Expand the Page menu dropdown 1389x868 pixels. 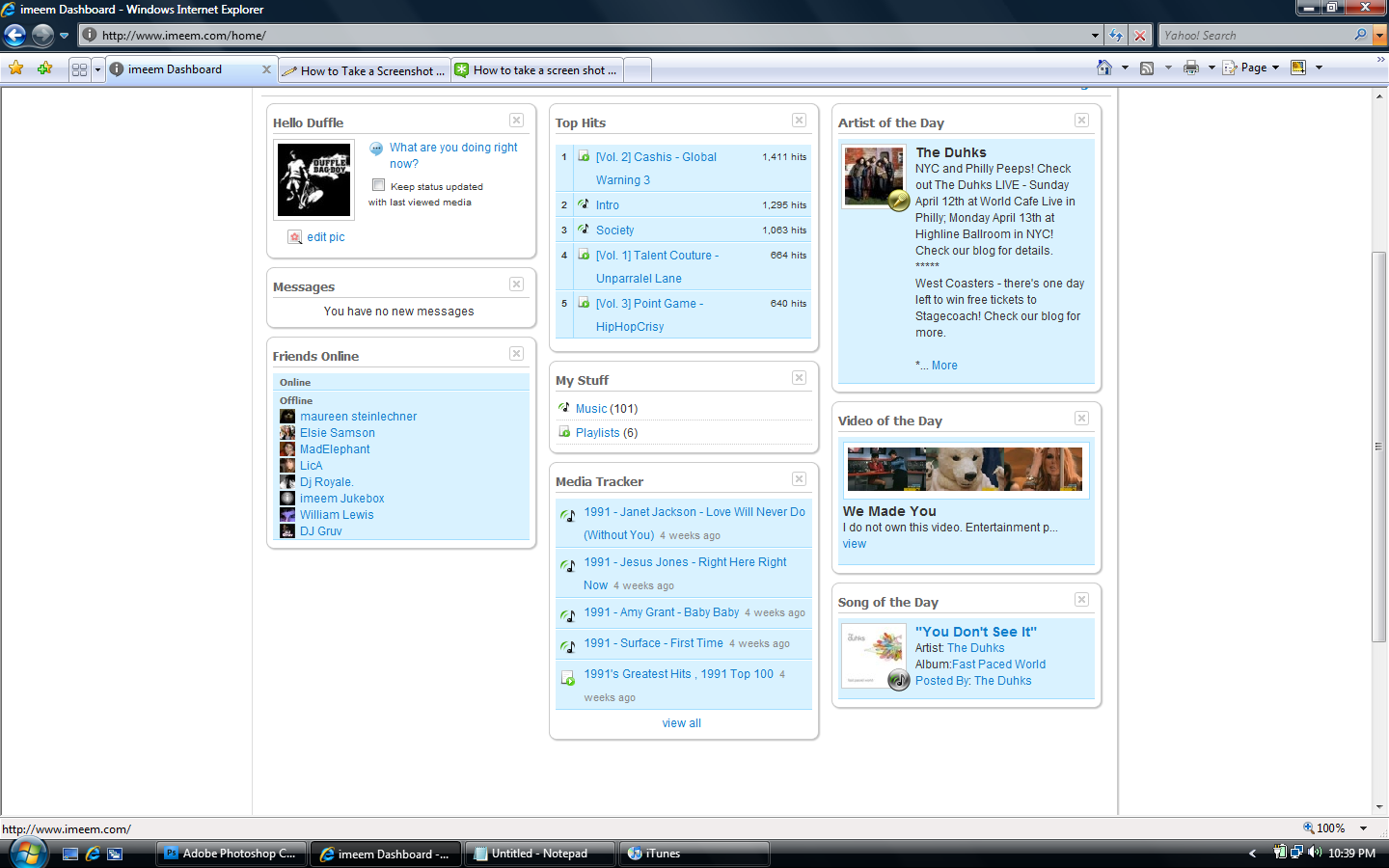click(x=1275, y=68)
